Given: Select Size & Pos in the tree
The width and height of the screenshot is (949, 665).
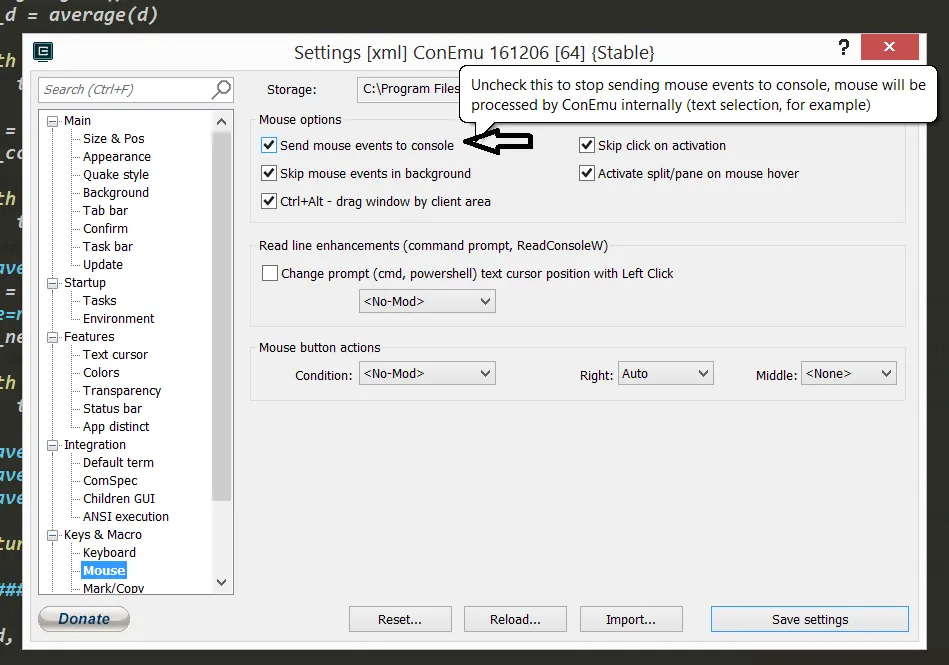Looking at the screenshot, I should 114,139.
